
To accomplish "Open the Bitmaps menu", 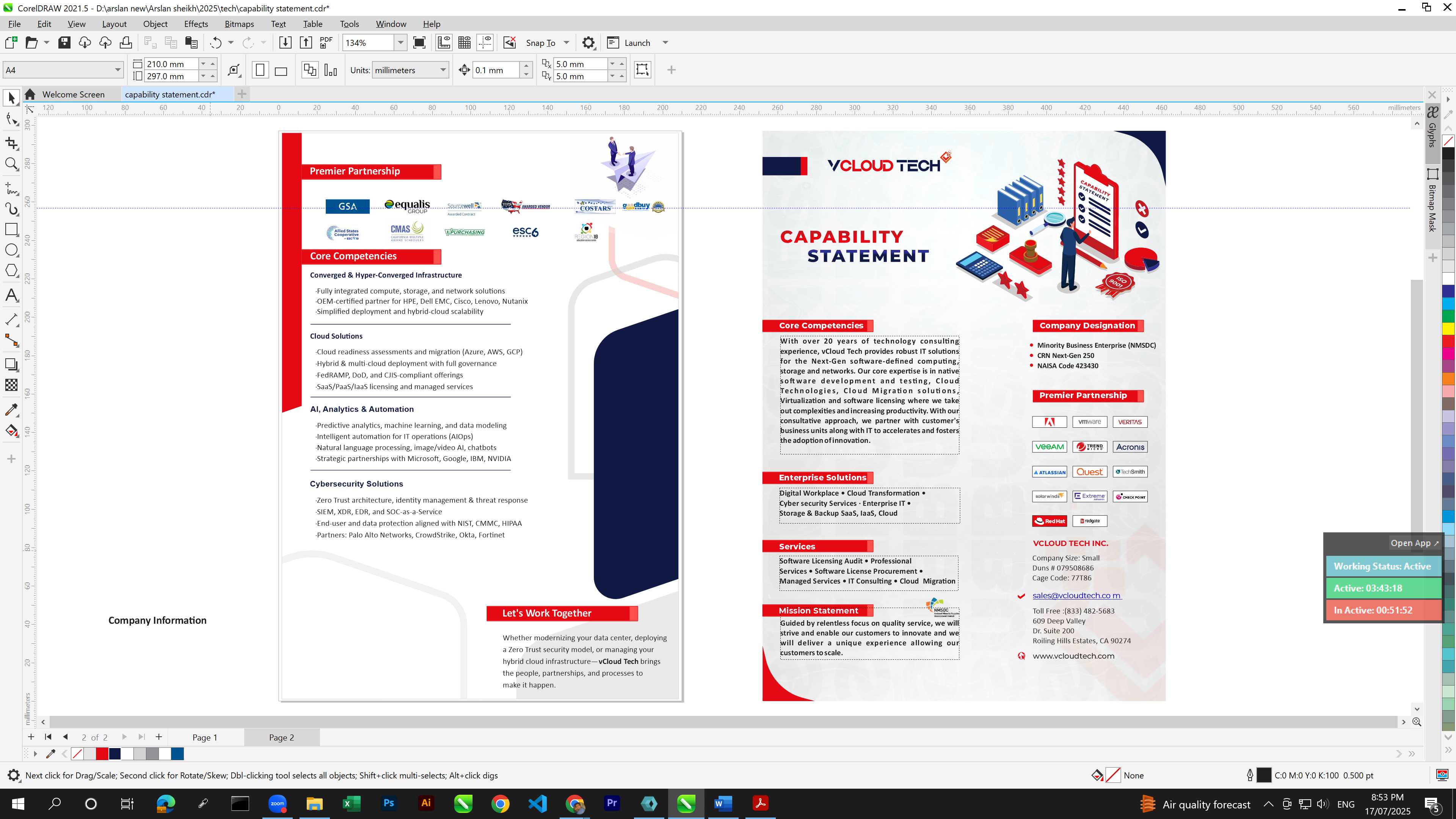I will 239,24.
